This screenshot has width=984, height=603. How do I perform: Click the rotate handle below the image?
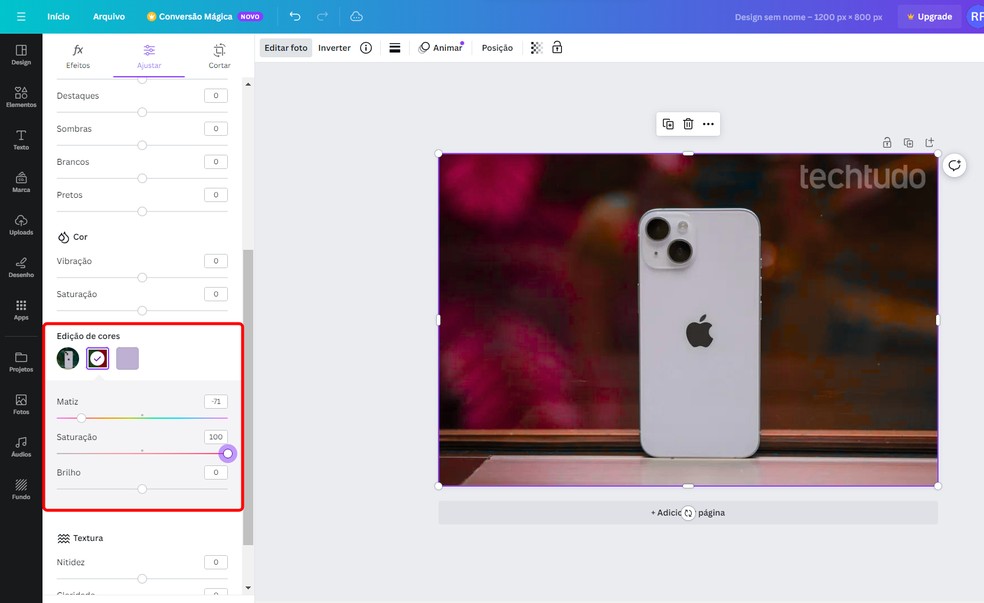pos(688,513)
